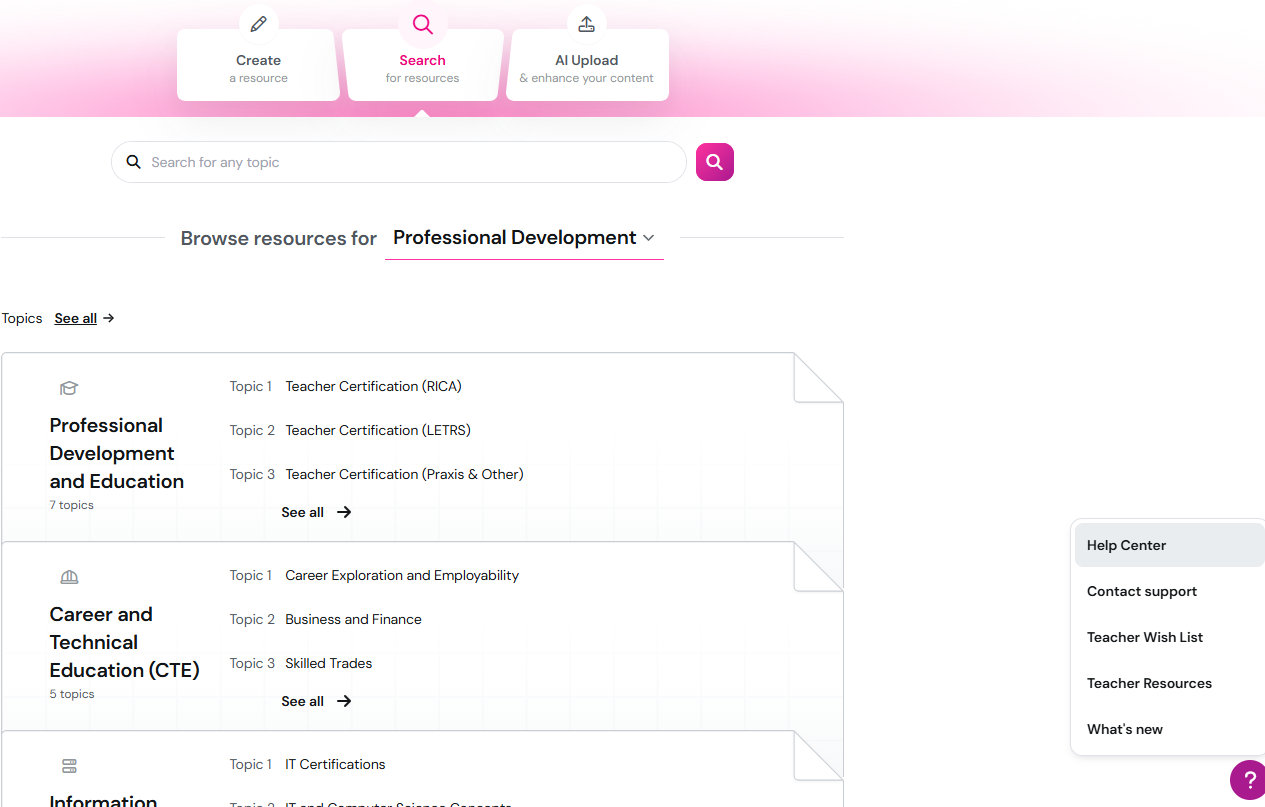This screenshot has width=1265, height=807.
Task: Open Teacher Certification (RICA) topic
Action: [373, 386]
